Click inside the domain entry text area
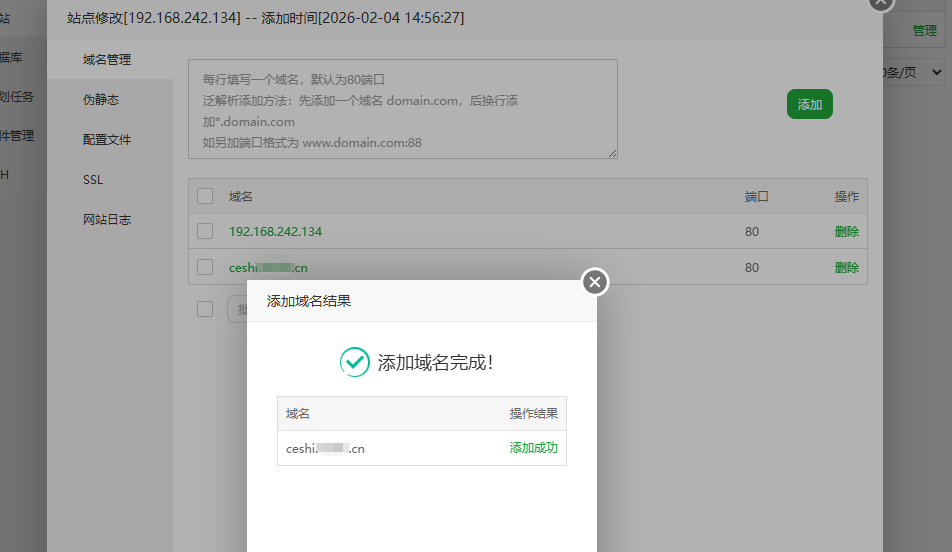 pos(402,108)
